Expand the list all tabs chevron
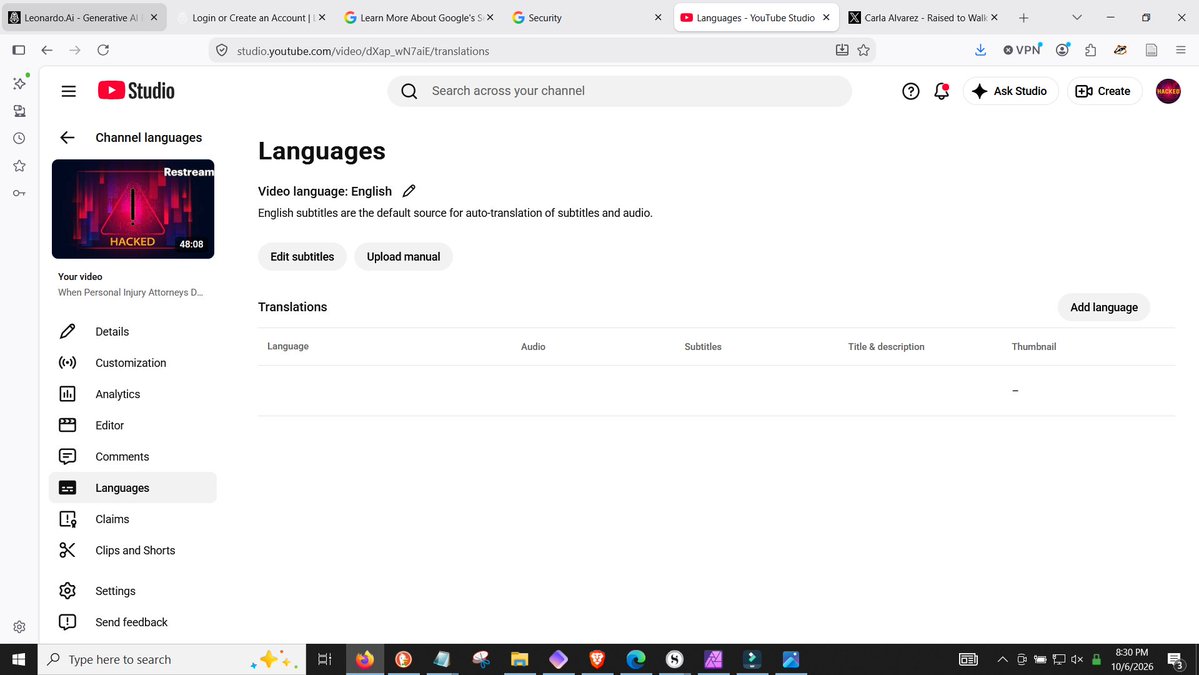 click(x=1077, y=18)
